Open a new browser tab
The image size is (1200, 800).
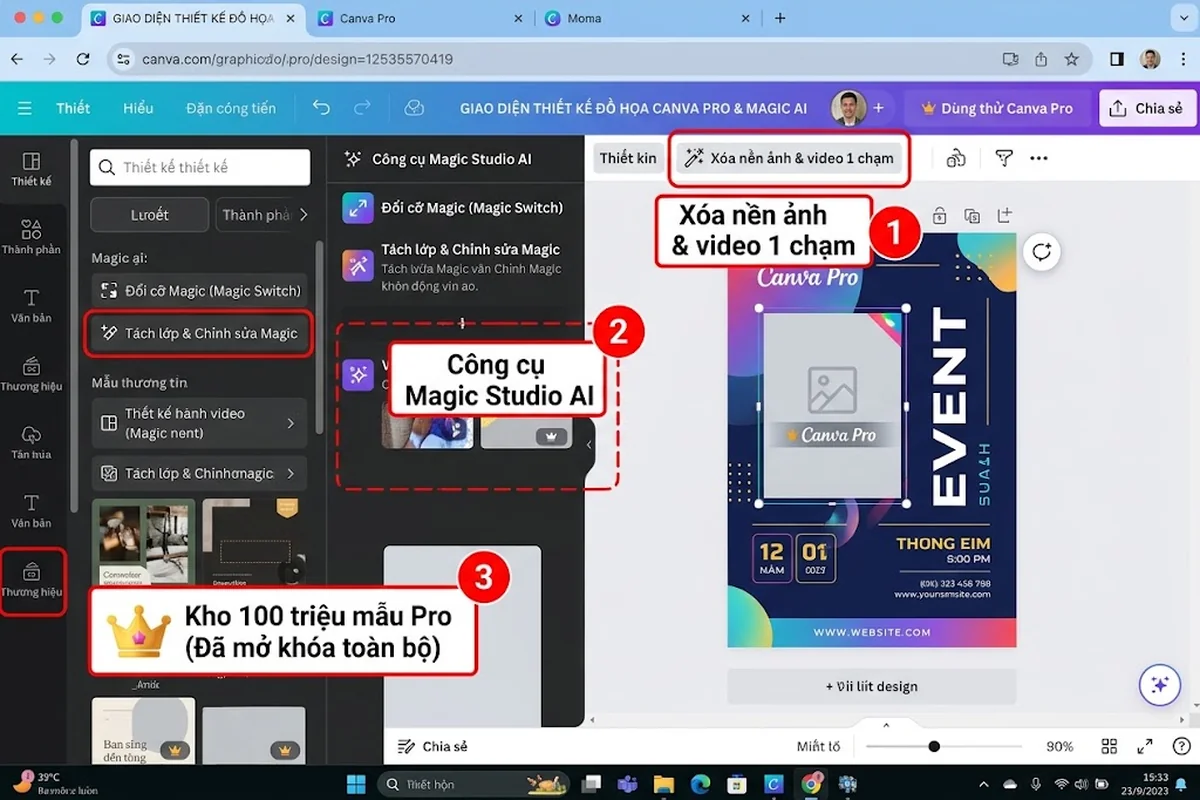click(780, 18)
